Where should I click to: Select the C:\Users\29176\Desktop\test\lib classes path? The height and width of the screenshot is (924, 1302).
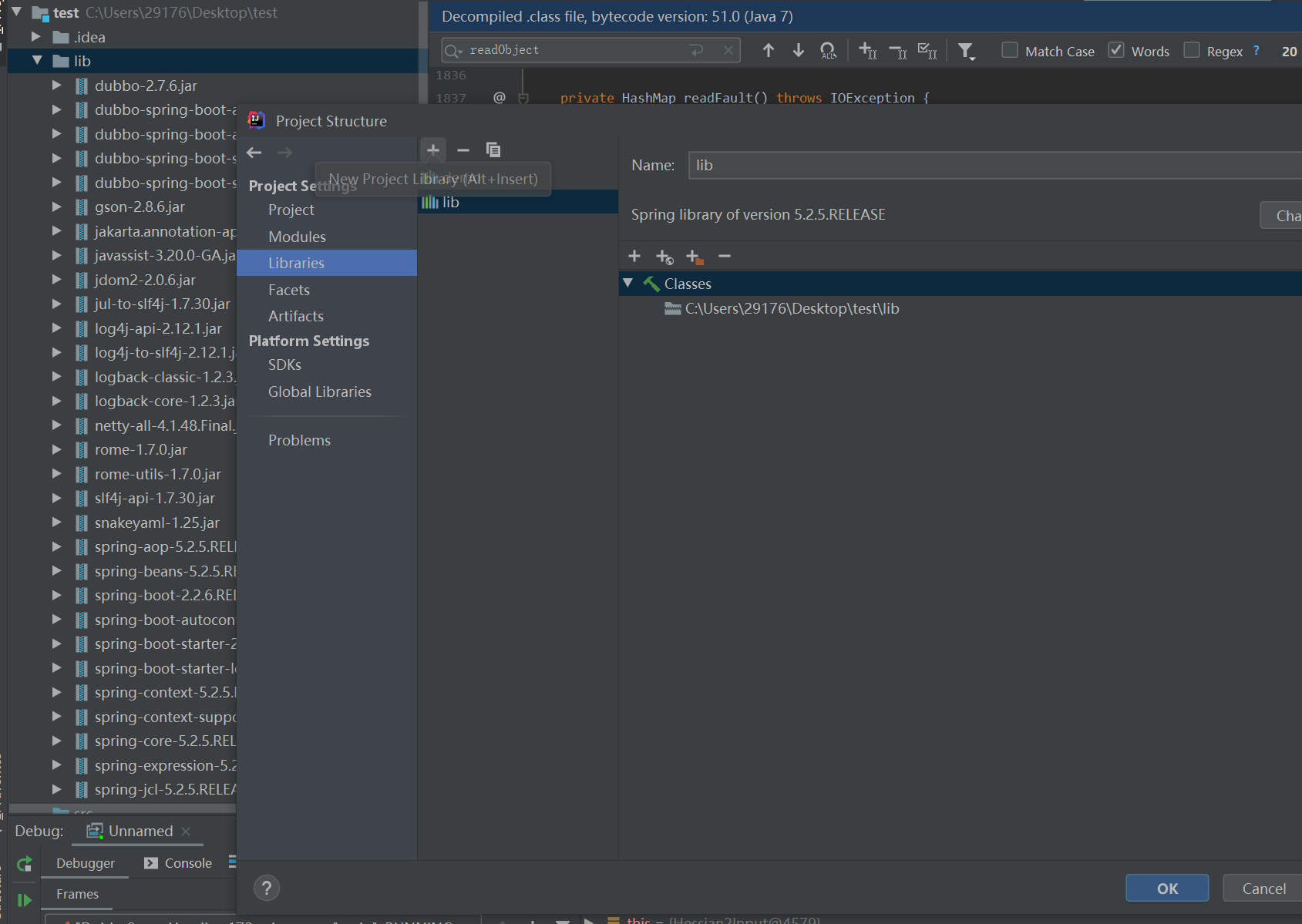[x=792, y=308]
